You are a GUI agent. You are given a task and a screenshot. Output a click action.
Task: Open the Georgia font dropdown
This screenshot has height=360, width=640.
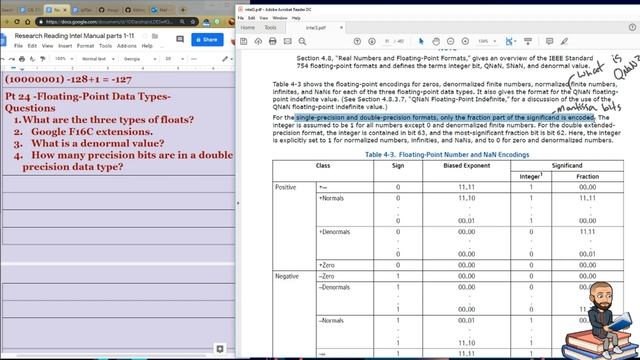[x=140, y=59]
